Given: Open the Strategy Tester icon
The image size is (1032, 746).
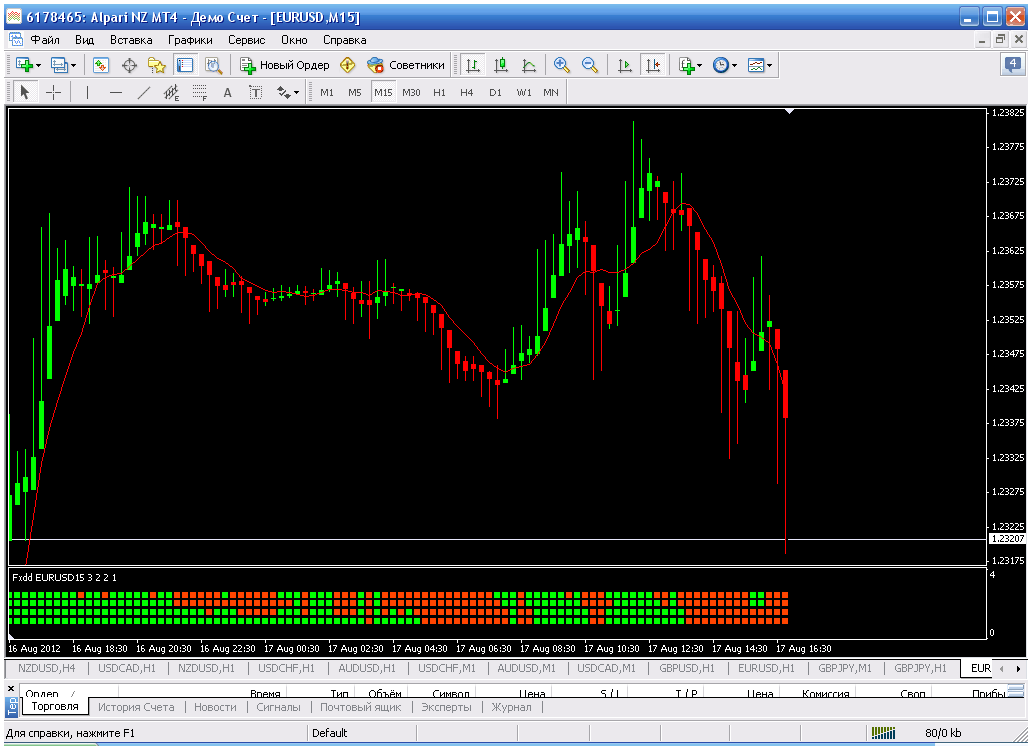Looking at the screenshot, I should (x=213, y=65).
